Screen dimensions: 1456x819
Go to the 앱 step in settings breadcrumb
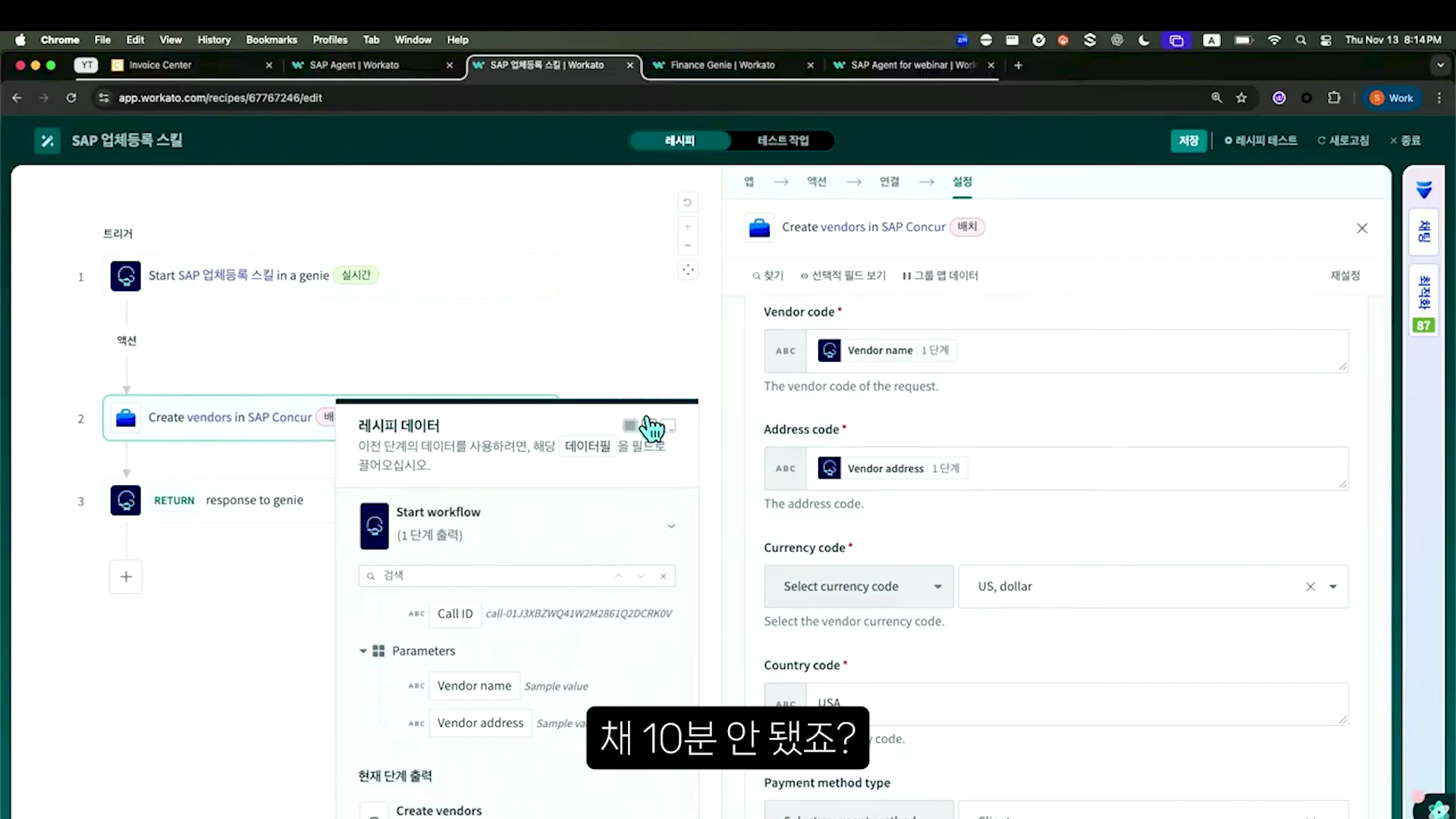[x=749, y=182]
